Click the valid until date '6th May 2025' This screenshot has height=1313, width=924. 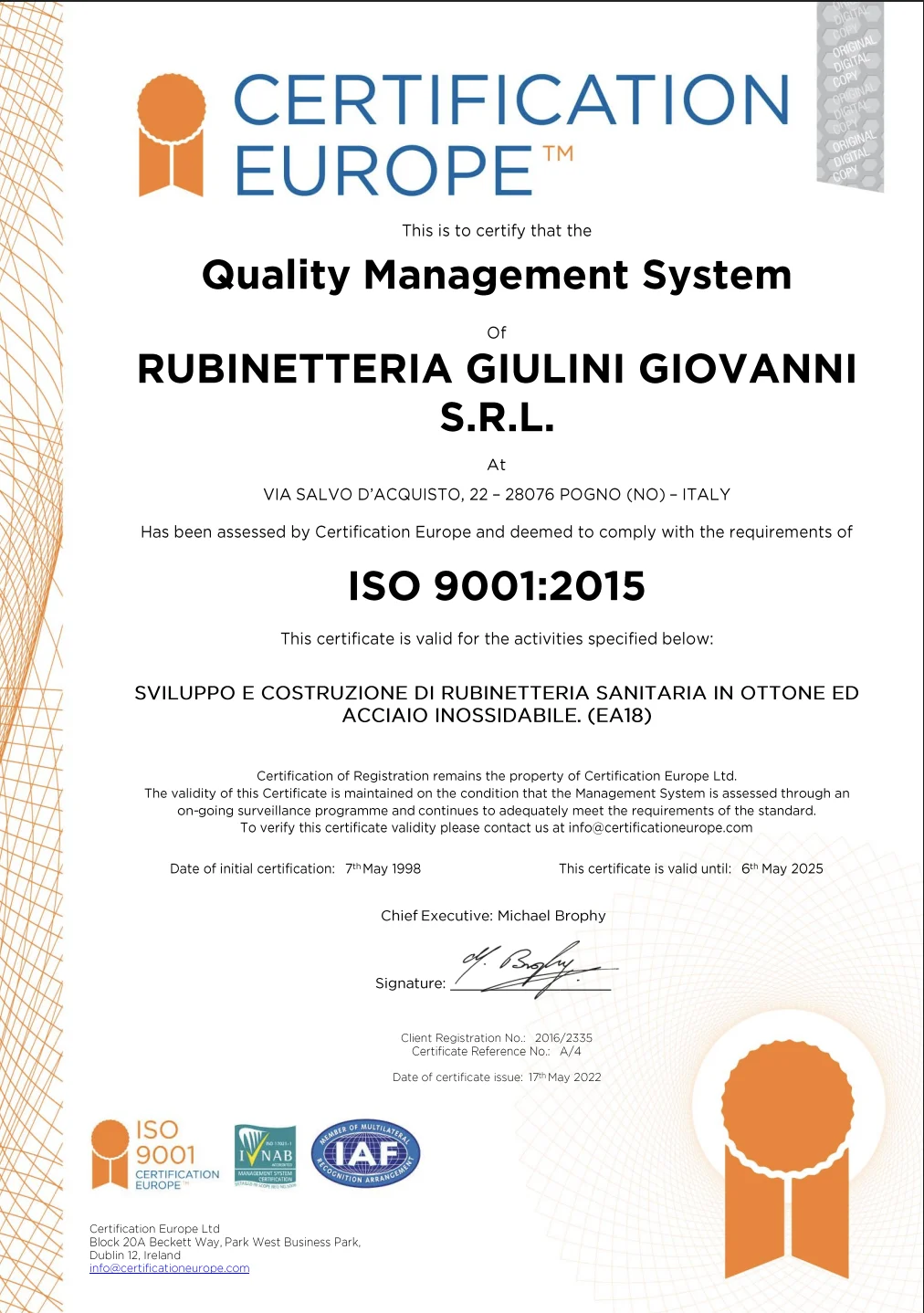click(782, 868)
